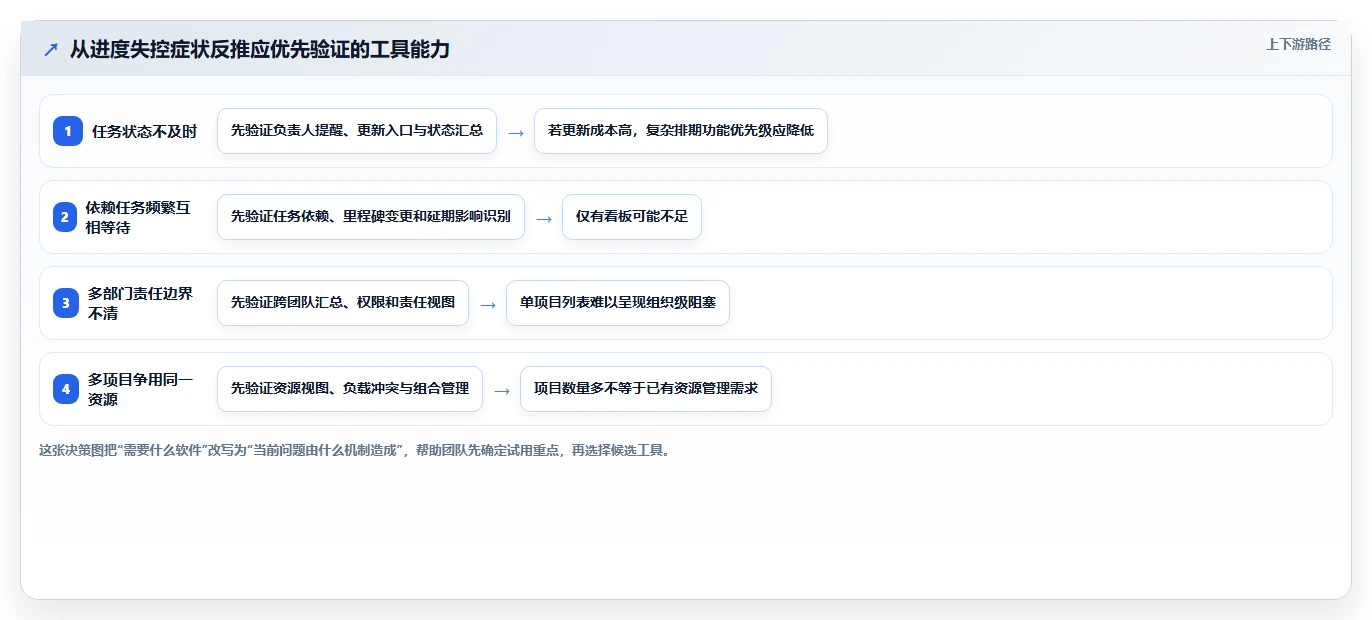Click the heading 从进度失控症状反推应优先验证的工具能力

tap(260, 49)
